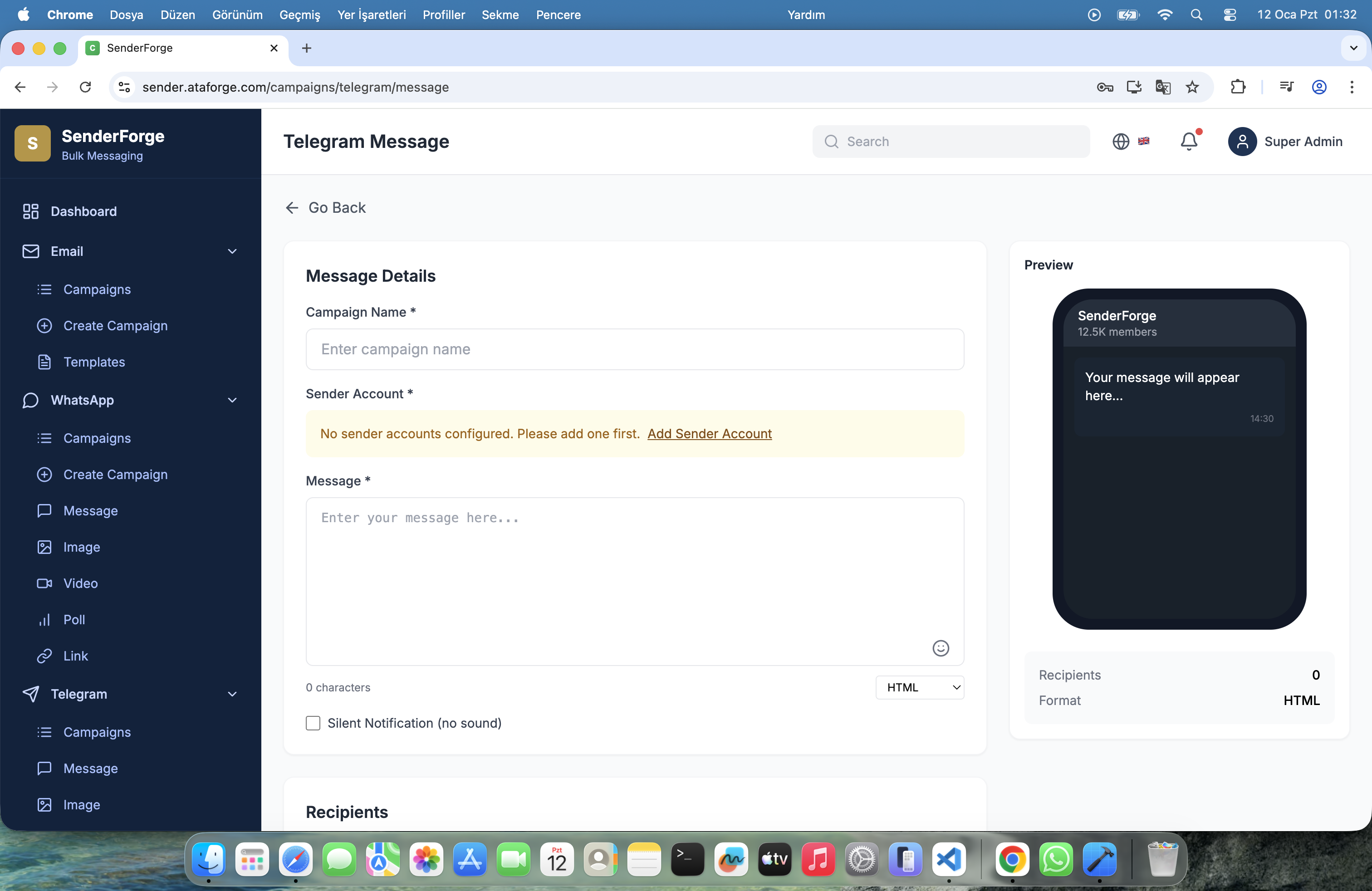Open the HTML format dropdown
The image size is (1372, 891).
tap(920, 687)
